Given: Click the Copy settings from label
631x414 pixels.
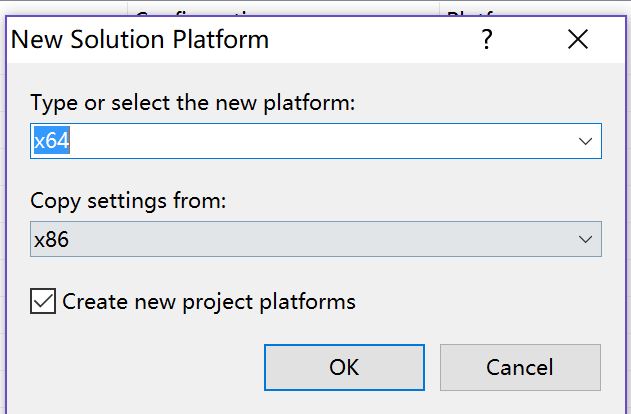Looking at the screenshot, I should [129, 200].
